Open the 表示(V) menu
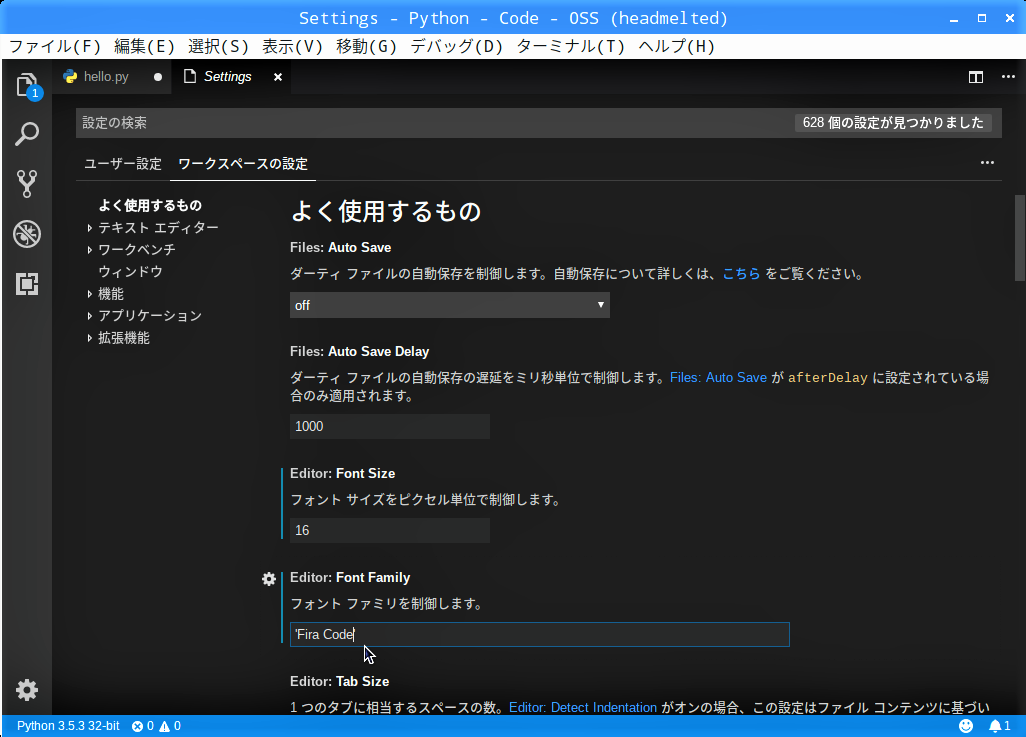This screenshot has height=737, width=1026. click(292, 46)
